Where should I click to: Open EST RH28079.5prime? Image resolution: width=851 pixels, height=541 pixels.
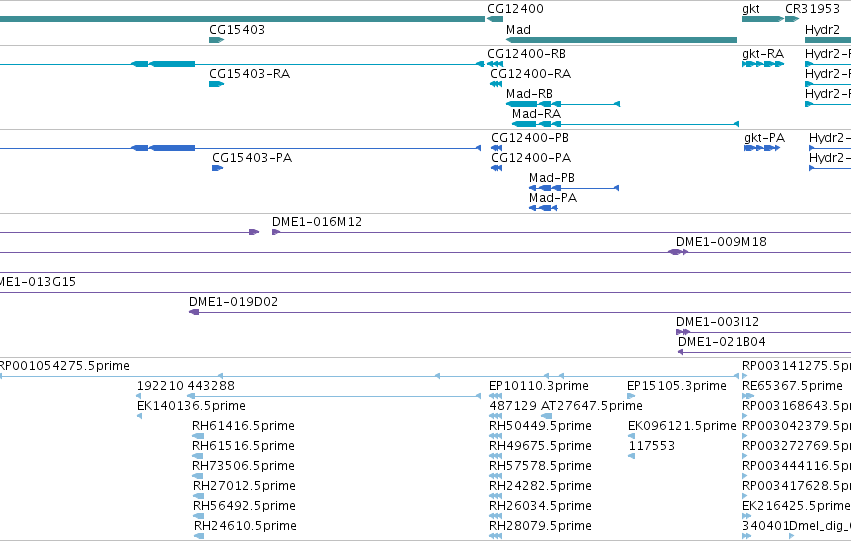(x=540, y=527)
